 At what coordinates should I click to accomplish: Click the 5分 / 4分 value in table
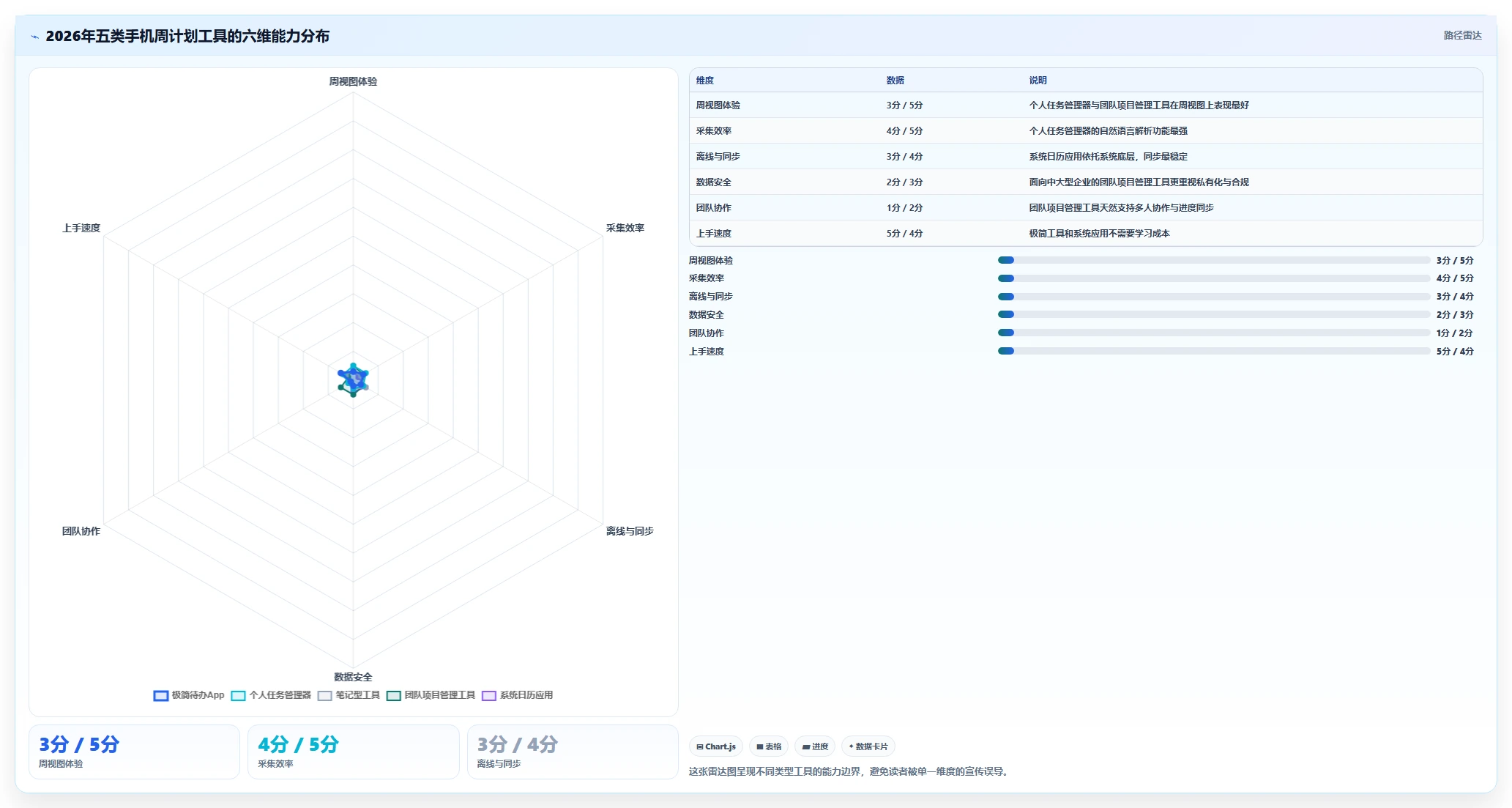tap(904, 234)
